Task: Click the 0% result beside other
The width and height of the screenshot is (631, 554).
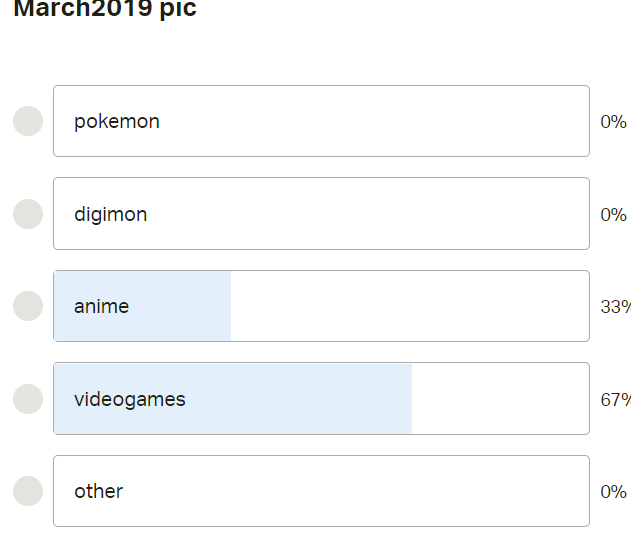Action: (x=613, y=492)
